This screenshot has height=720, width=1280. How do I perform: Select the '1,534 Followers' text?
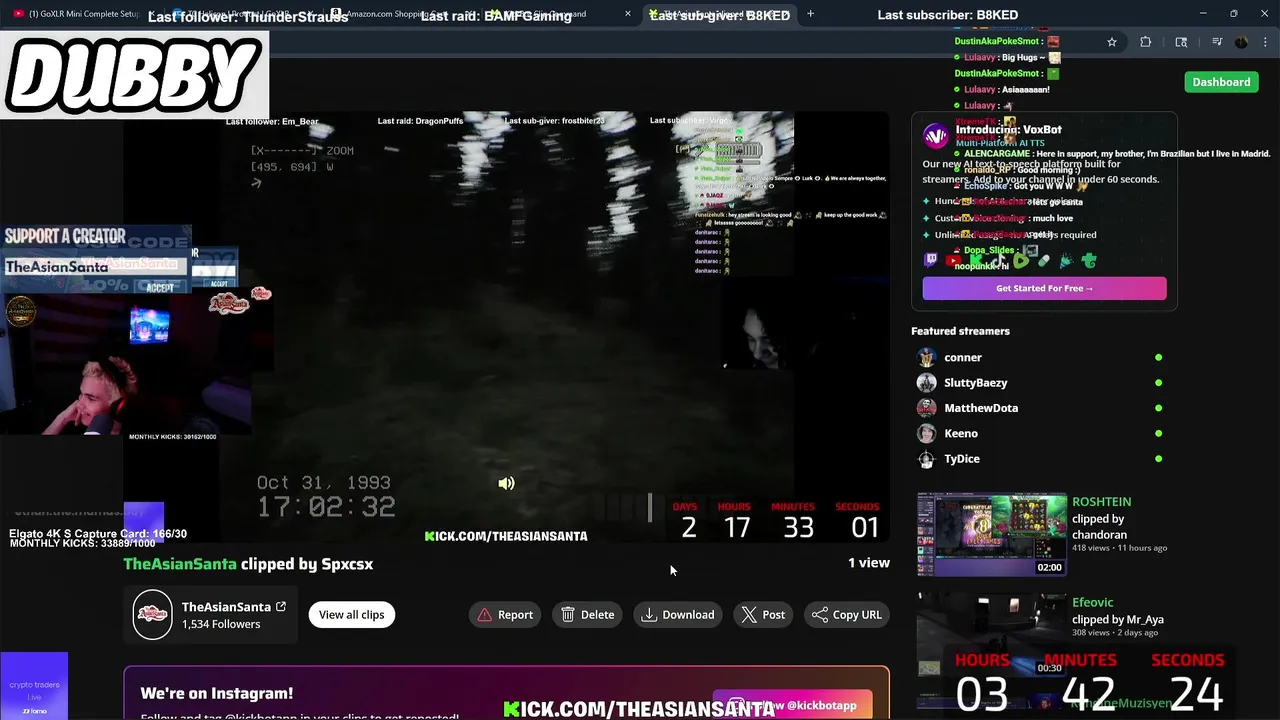[x=221, y=624]
